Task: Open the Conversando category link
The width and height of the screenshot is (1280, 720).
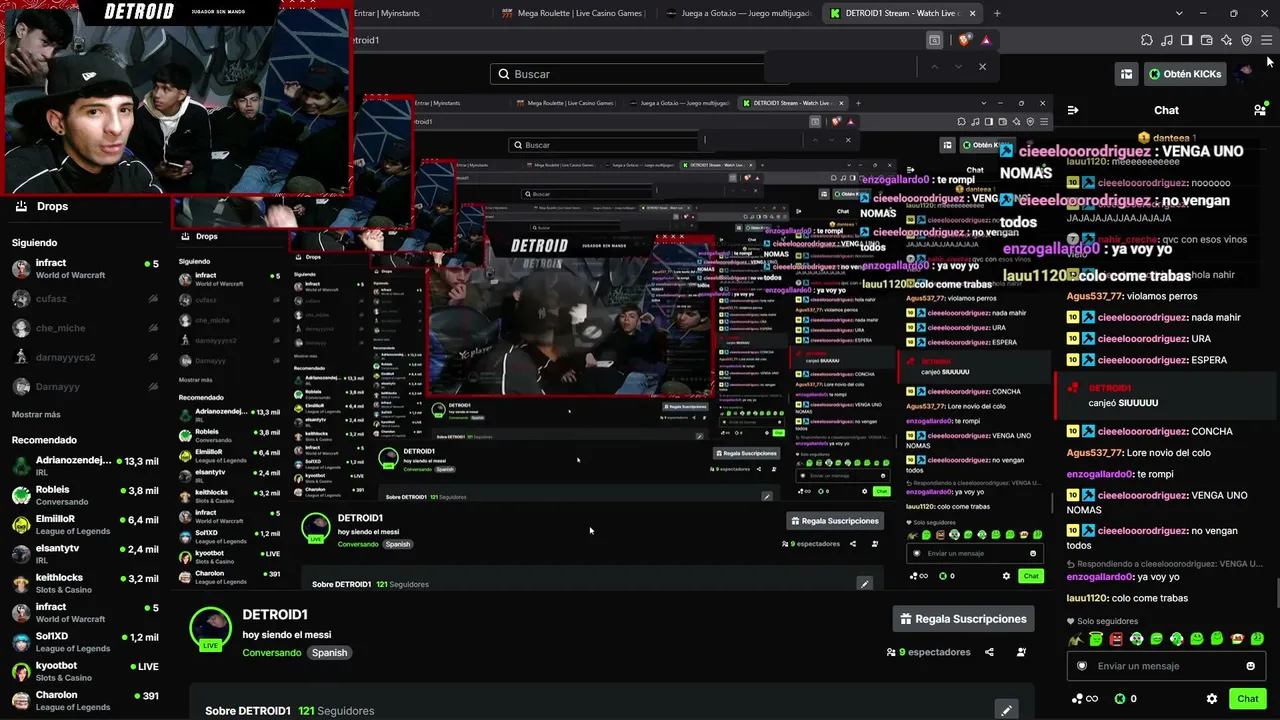Action: 271,653
